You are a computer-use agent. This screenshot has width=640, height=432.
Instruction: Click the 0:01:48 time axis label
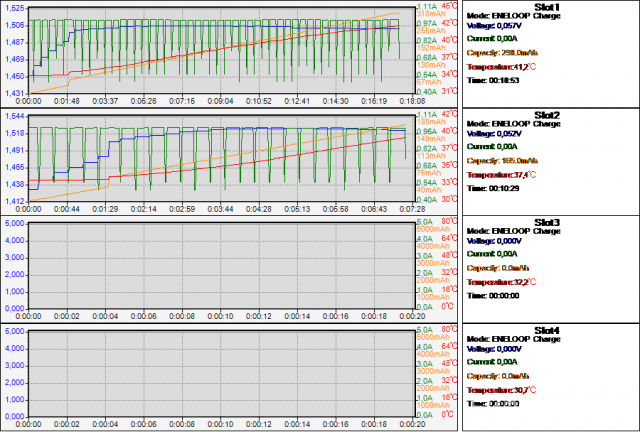[67, 101]
